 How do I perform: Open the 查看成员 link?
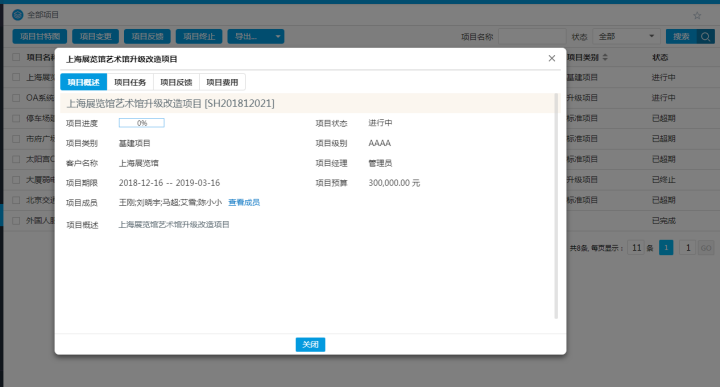244,202
